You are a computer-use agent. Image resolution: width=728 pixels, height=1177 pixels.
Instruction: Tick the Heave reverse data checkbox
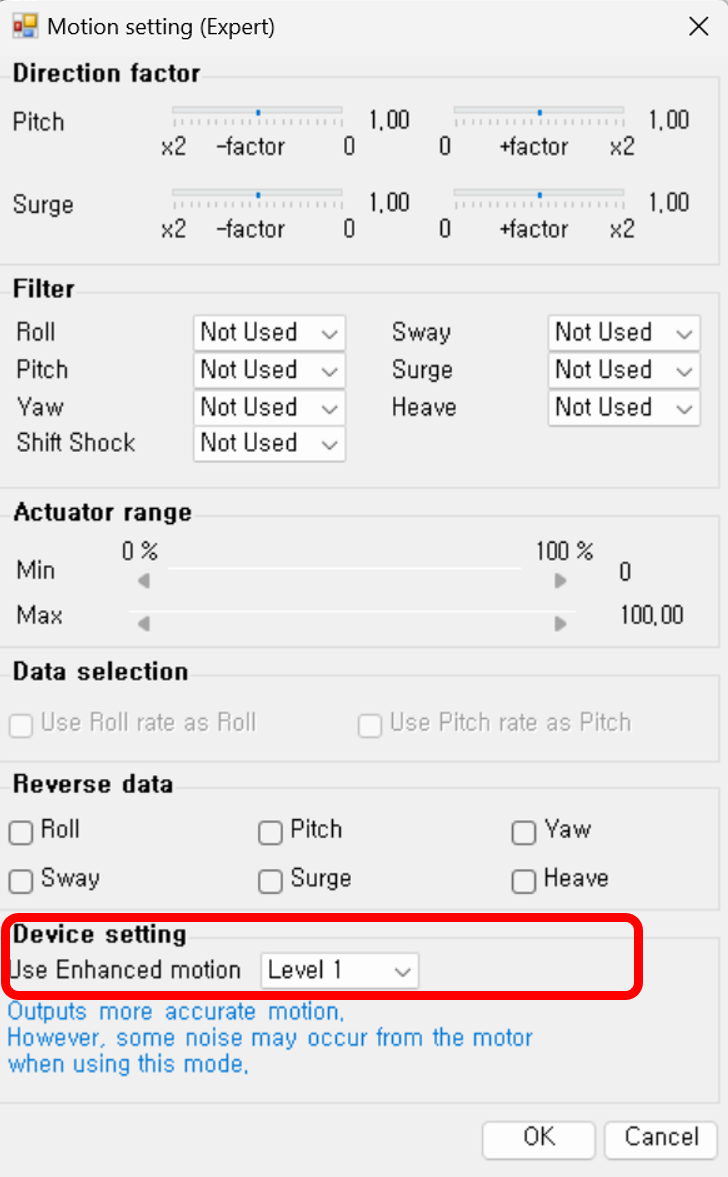524,880
